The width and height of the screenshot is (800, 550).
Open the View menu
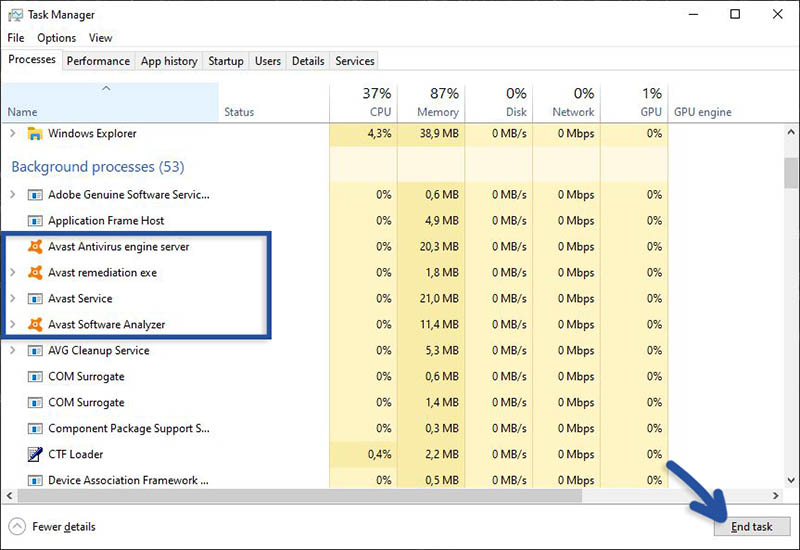point(100,38)
